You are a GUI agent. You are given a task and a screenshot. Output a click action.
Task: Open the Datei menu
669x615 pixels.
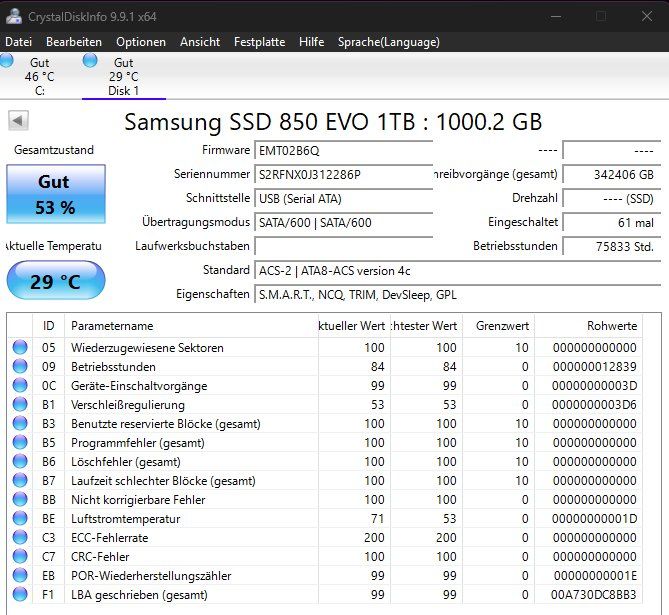[x=19, y=42]
